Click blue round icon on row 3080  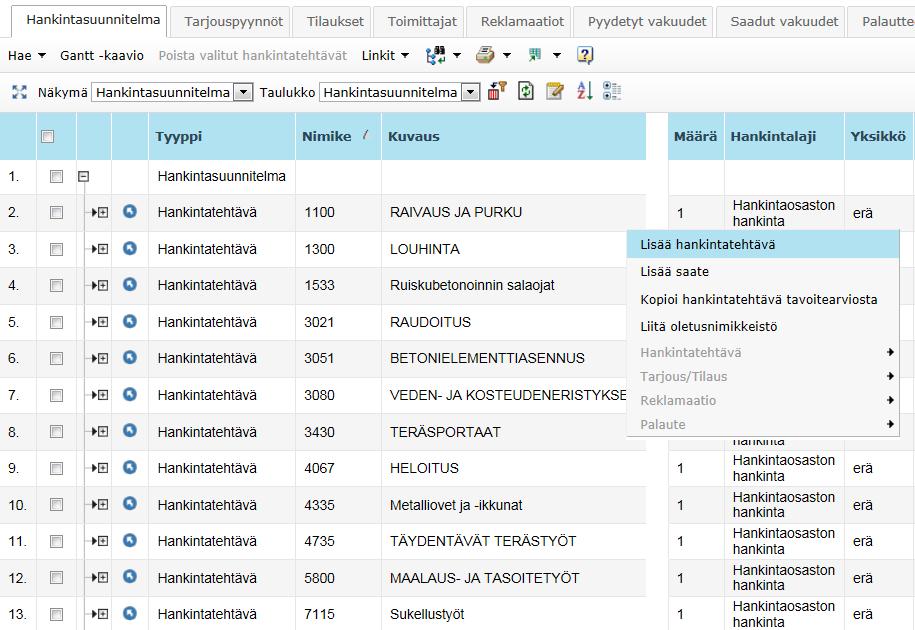pos(130,394)
